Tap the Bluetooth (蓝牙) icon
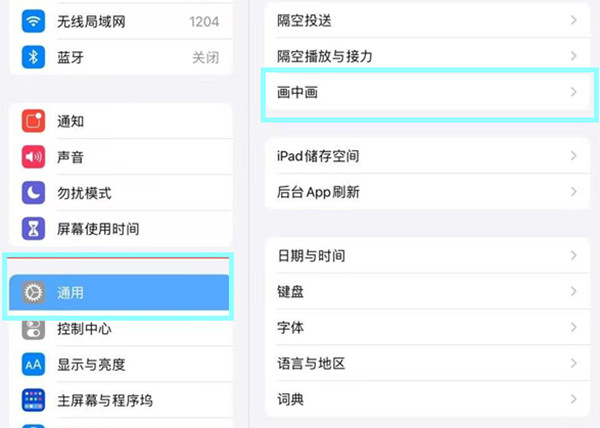Screen dimensions: 600x428 34,57
